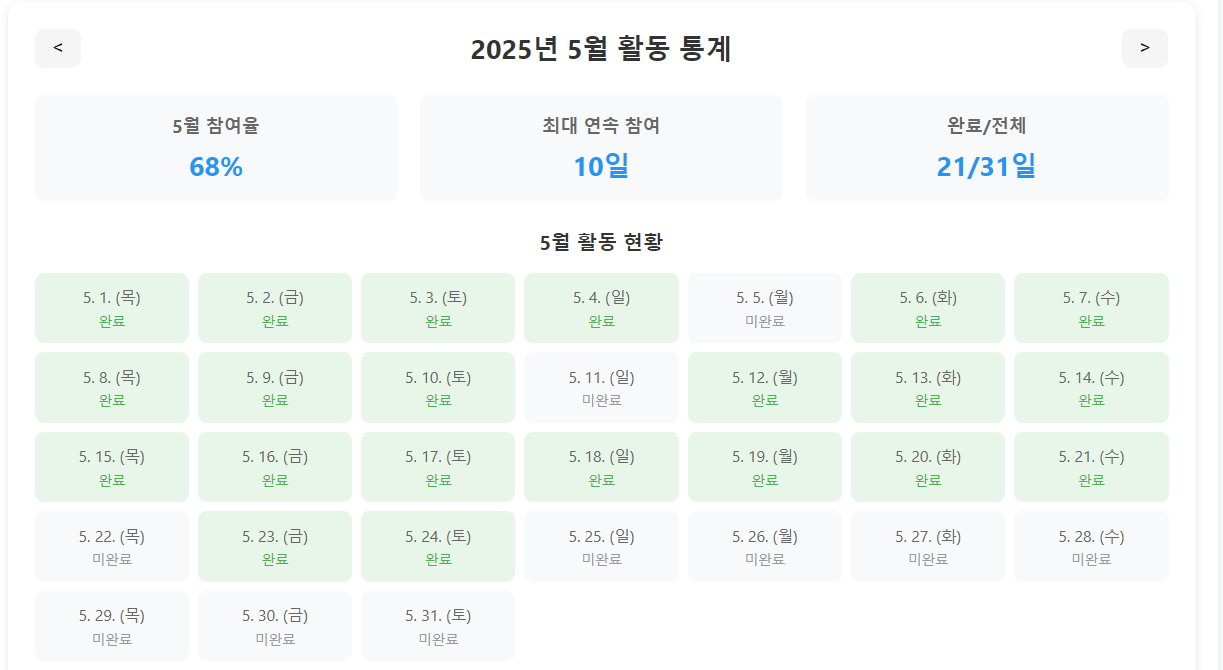
Task: Click the 5. 21. (수) day cell
Action: [1091, 467]
